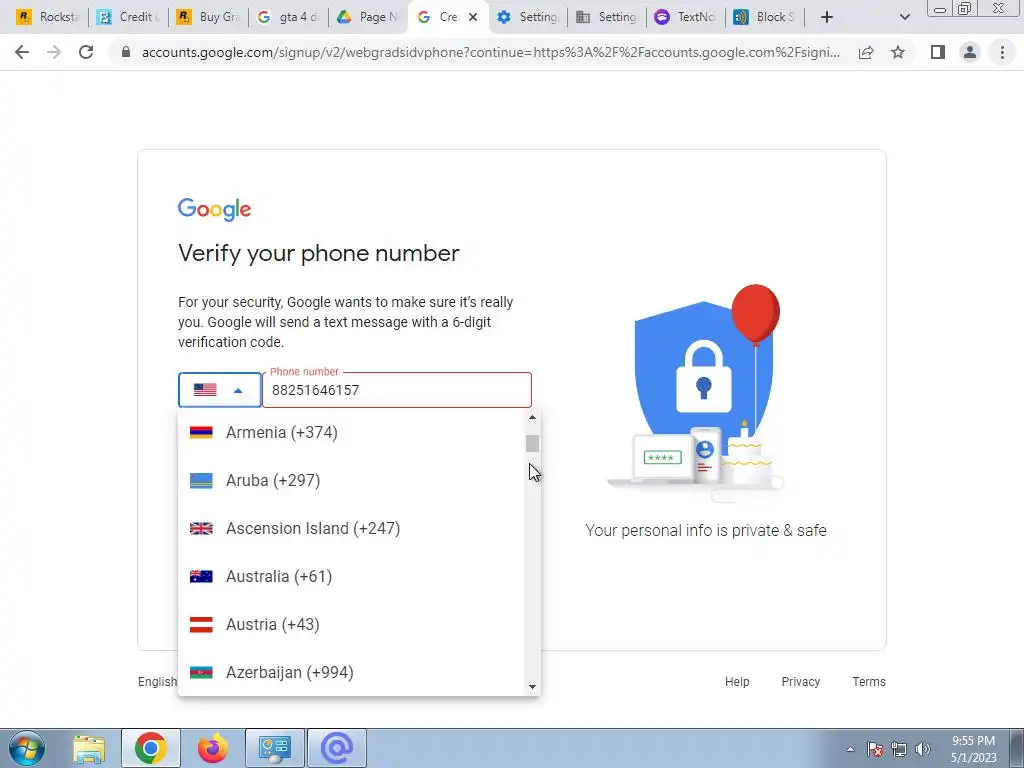The image size is (1024, 768).
Task: Select Azerbaijan (+994)
Action: coord(351,673)
